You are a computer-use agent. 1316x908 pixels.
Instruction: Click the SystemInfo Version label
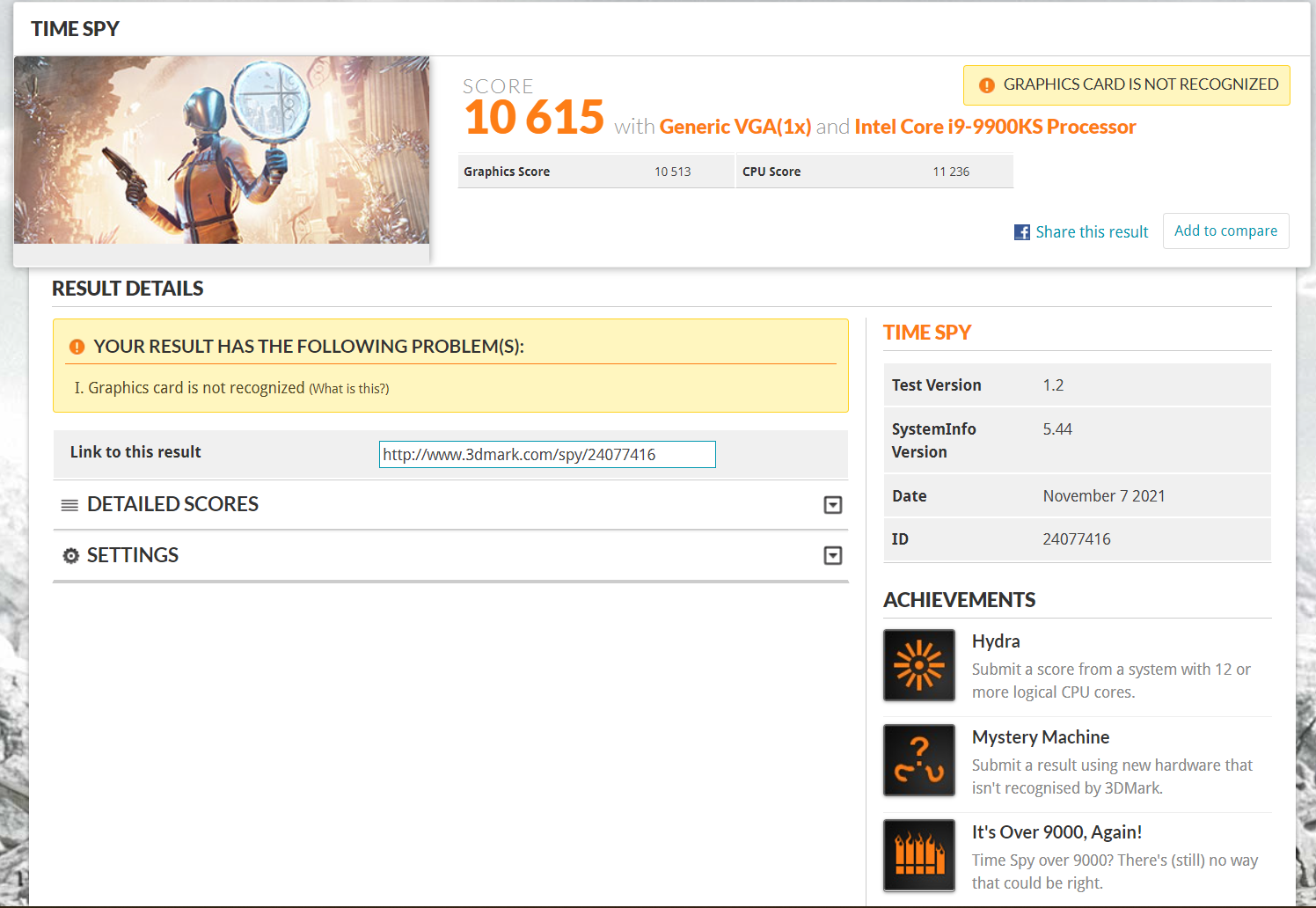(x=934, y=441)
